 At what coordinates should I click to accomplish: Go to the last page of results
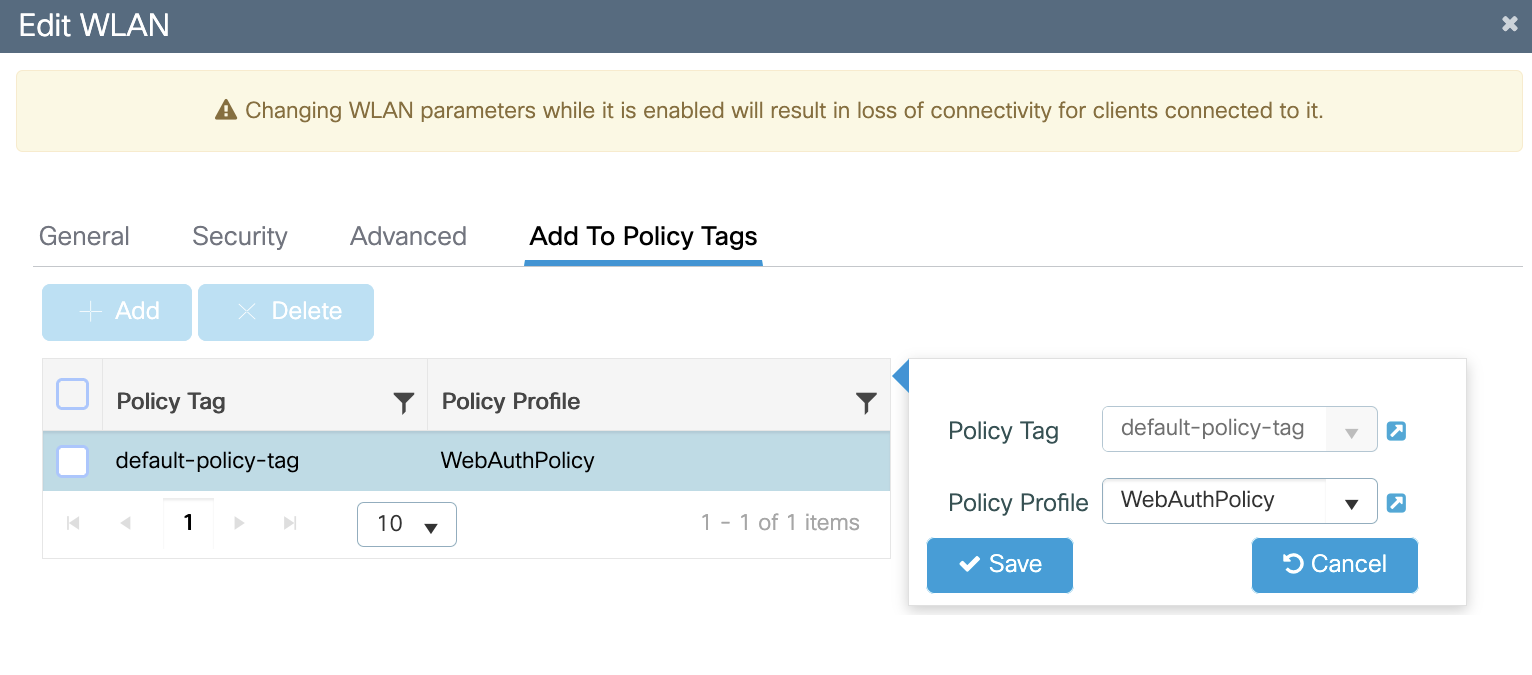click(x=290, y=523)
